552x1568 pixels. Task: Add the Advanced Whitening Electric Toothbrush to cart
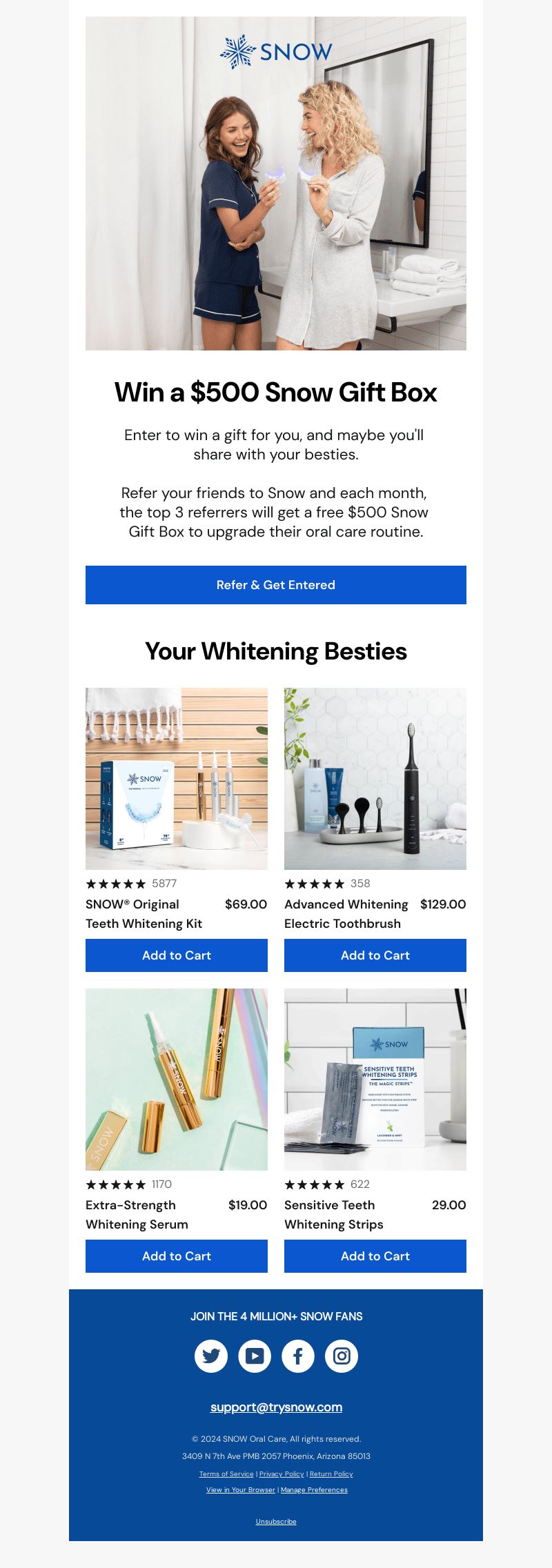pos(375,955)
